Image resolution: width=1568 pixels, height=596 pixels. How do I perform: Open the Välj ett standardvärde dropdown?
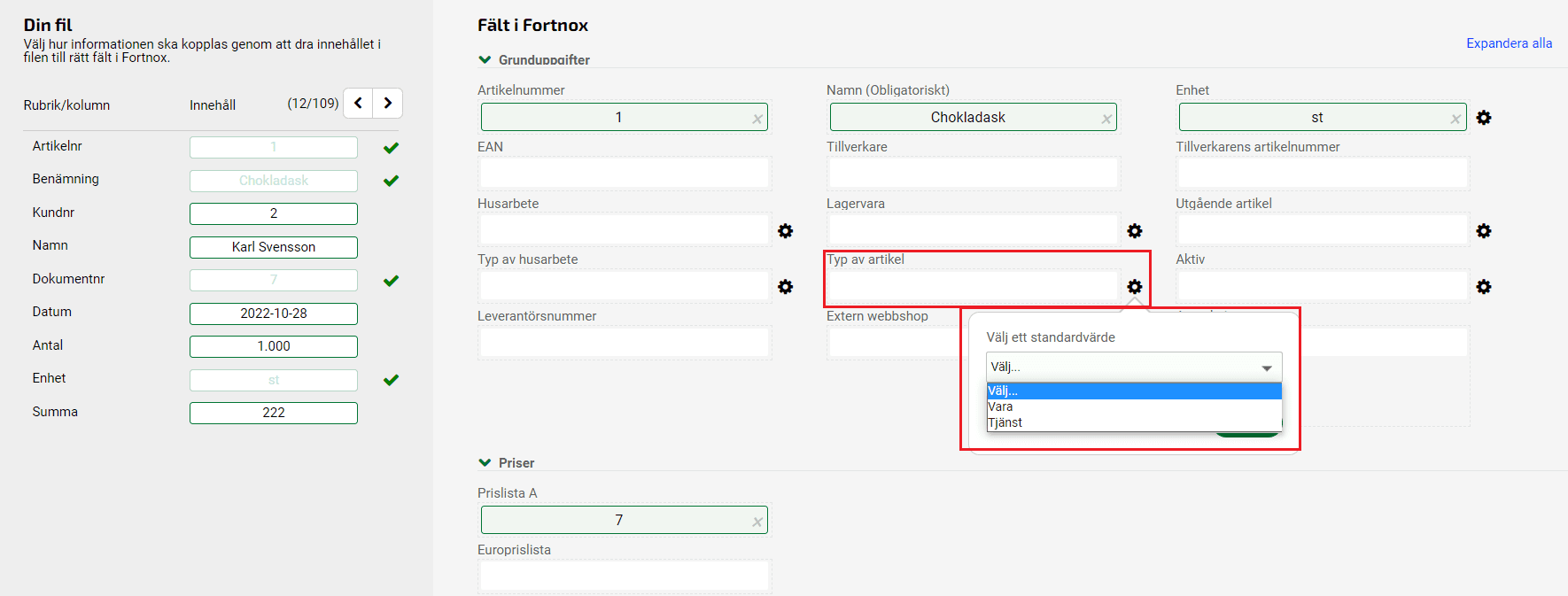tap(1134, 367)
